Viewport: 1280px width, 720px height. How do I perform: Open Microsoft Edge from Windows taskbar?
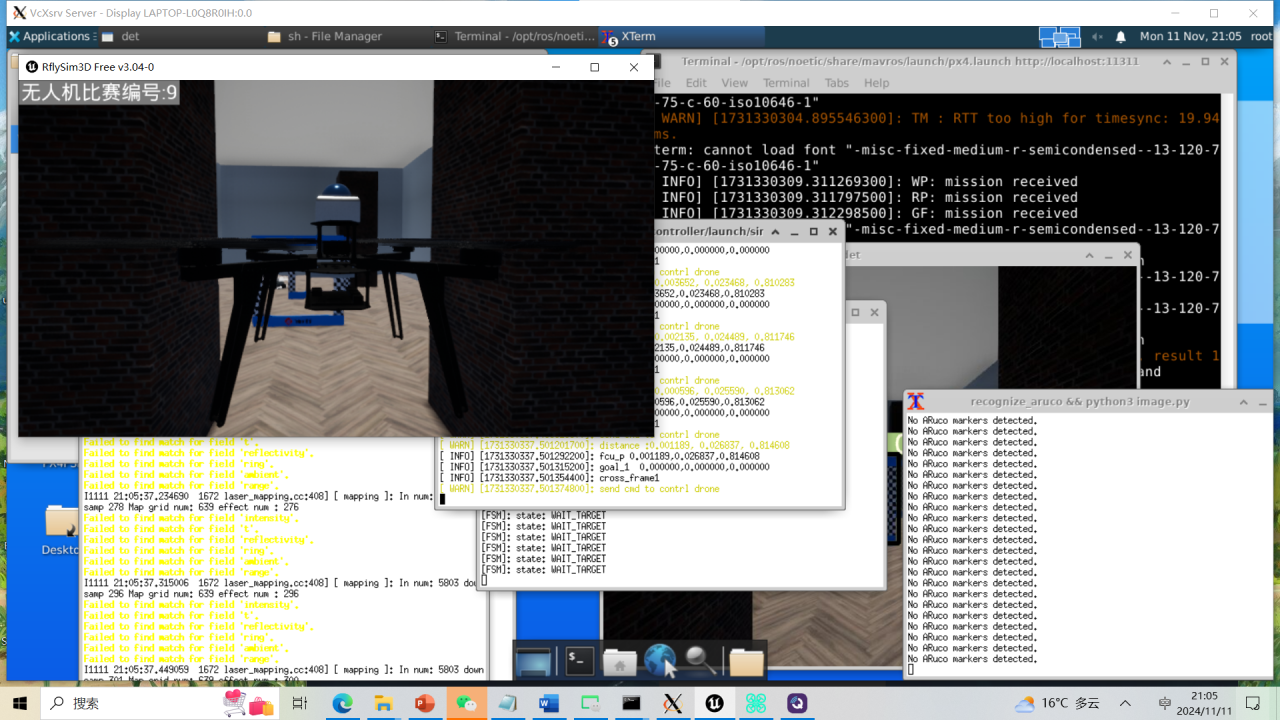pos(343,703)
